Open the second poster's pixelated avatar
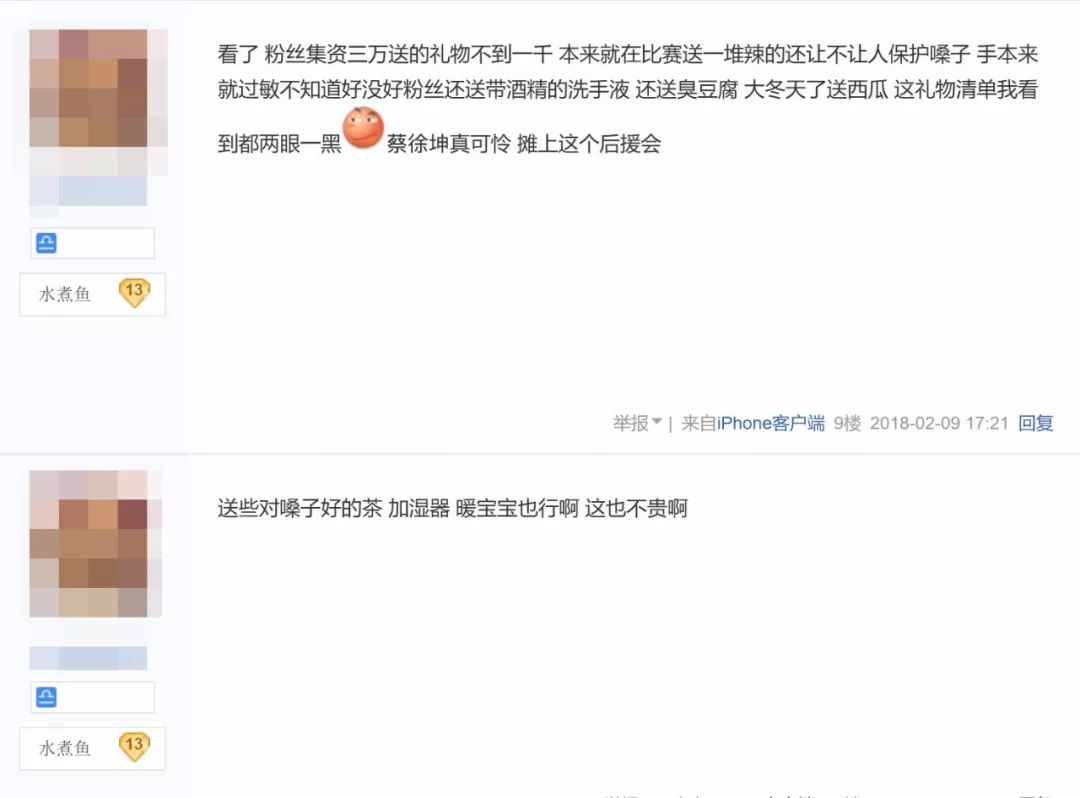Viewport: 1080px width, 798px height. (95, 543)
